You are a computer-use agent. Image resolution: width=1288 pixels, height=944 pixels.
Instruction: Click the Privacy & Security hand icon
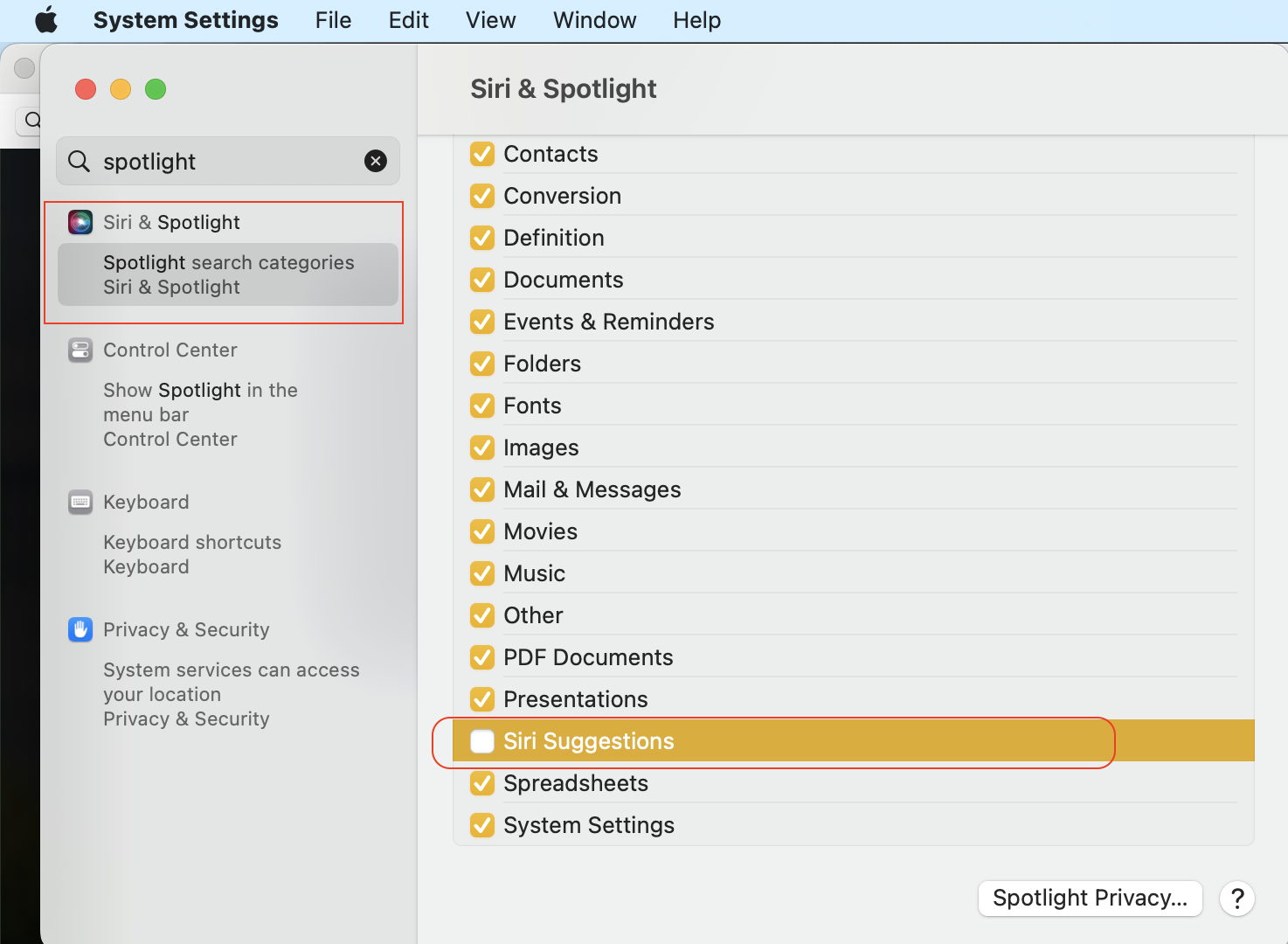coord(80,629)
